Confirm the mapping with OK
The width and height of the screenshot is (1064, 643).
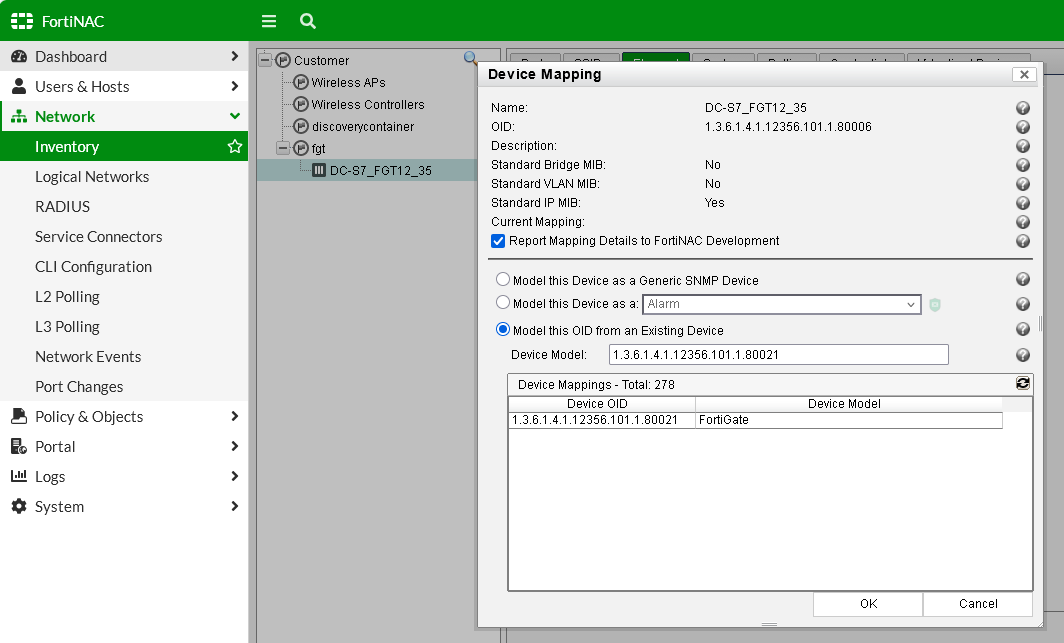(868, 604)
